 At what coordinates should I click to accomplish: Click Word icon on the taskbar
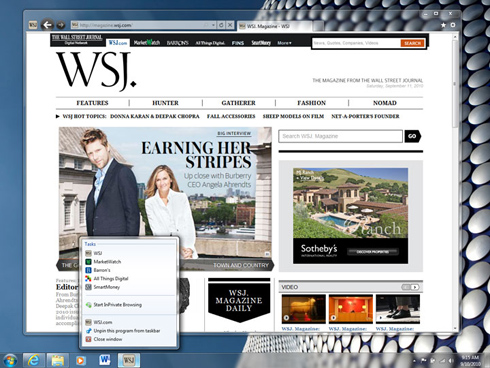[x=105, y=360]
